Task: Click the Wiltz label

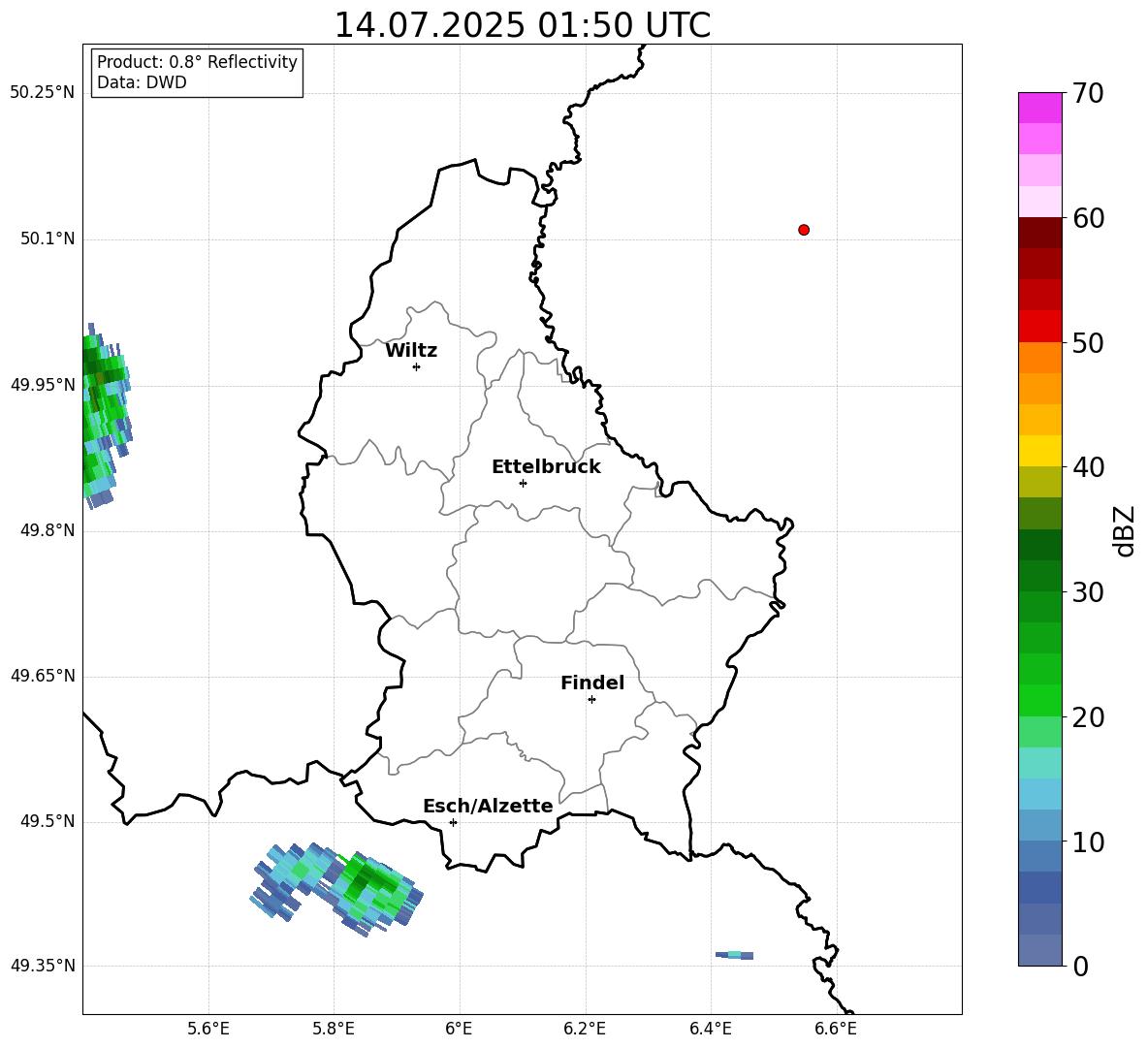Action: tap(411, 351)
